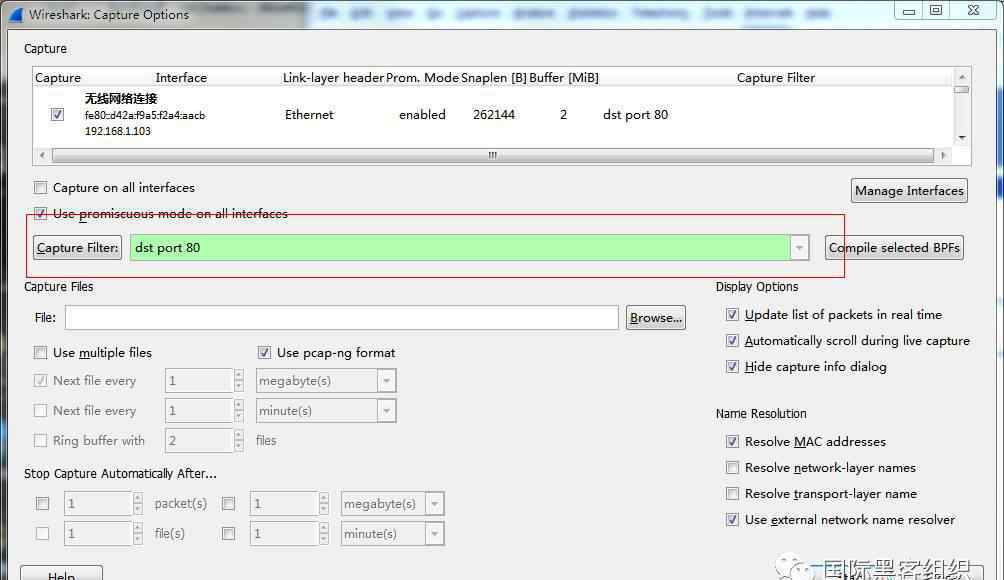
Task: Check the Next file every megabyte(s) box
Action: click(40, 381)
